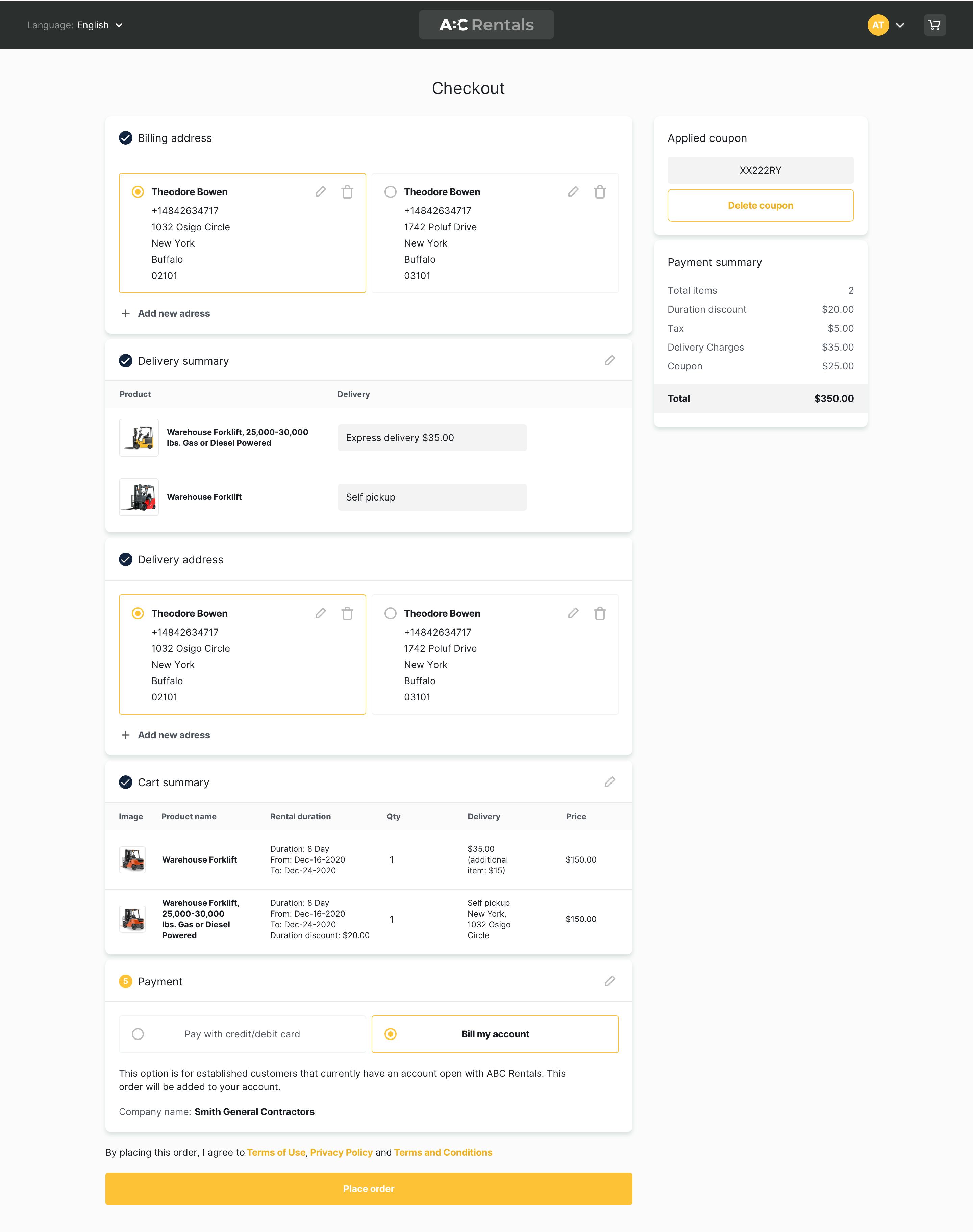
Task: Select billing address 1742 Poluf Drive radio
Action: 390,192
